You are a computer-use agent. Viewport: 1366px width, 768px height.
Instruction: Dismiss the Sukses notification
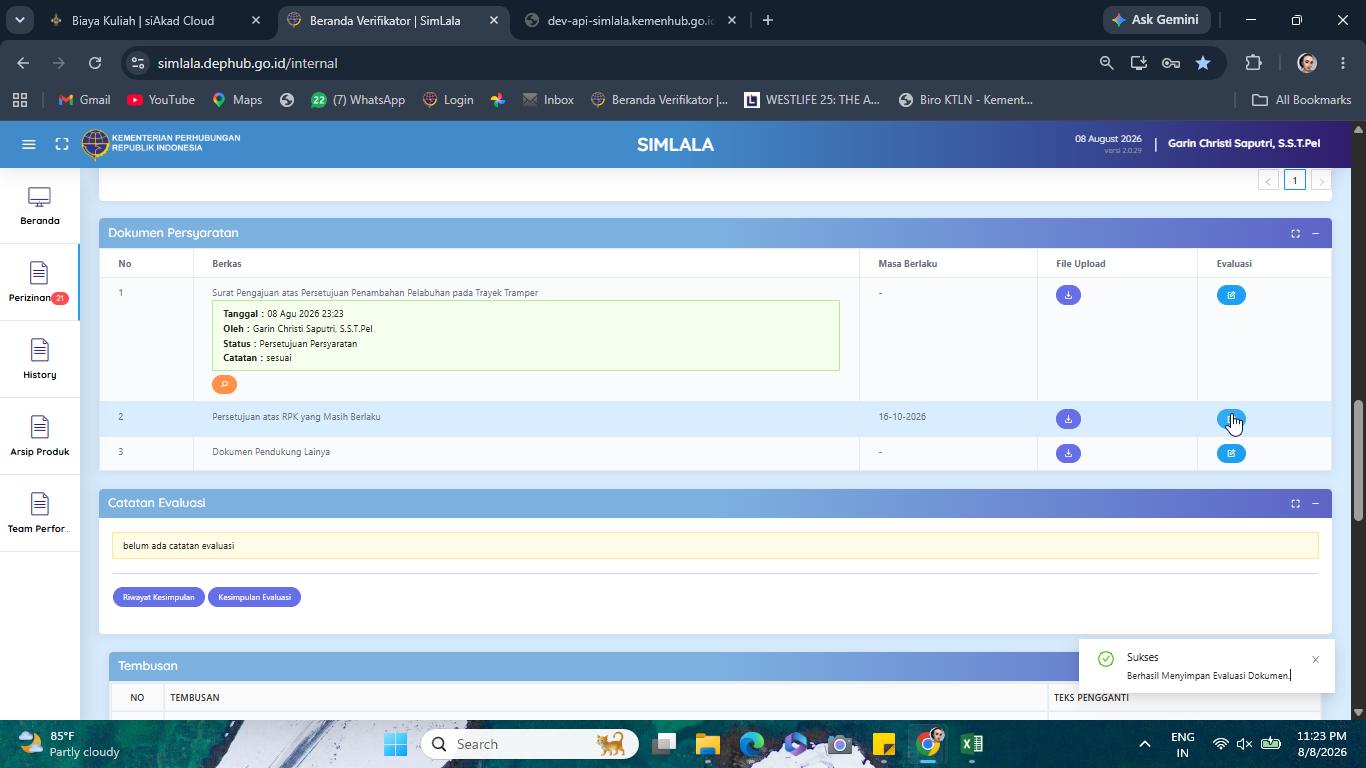pyautogui.click(x=1315, y=660)
